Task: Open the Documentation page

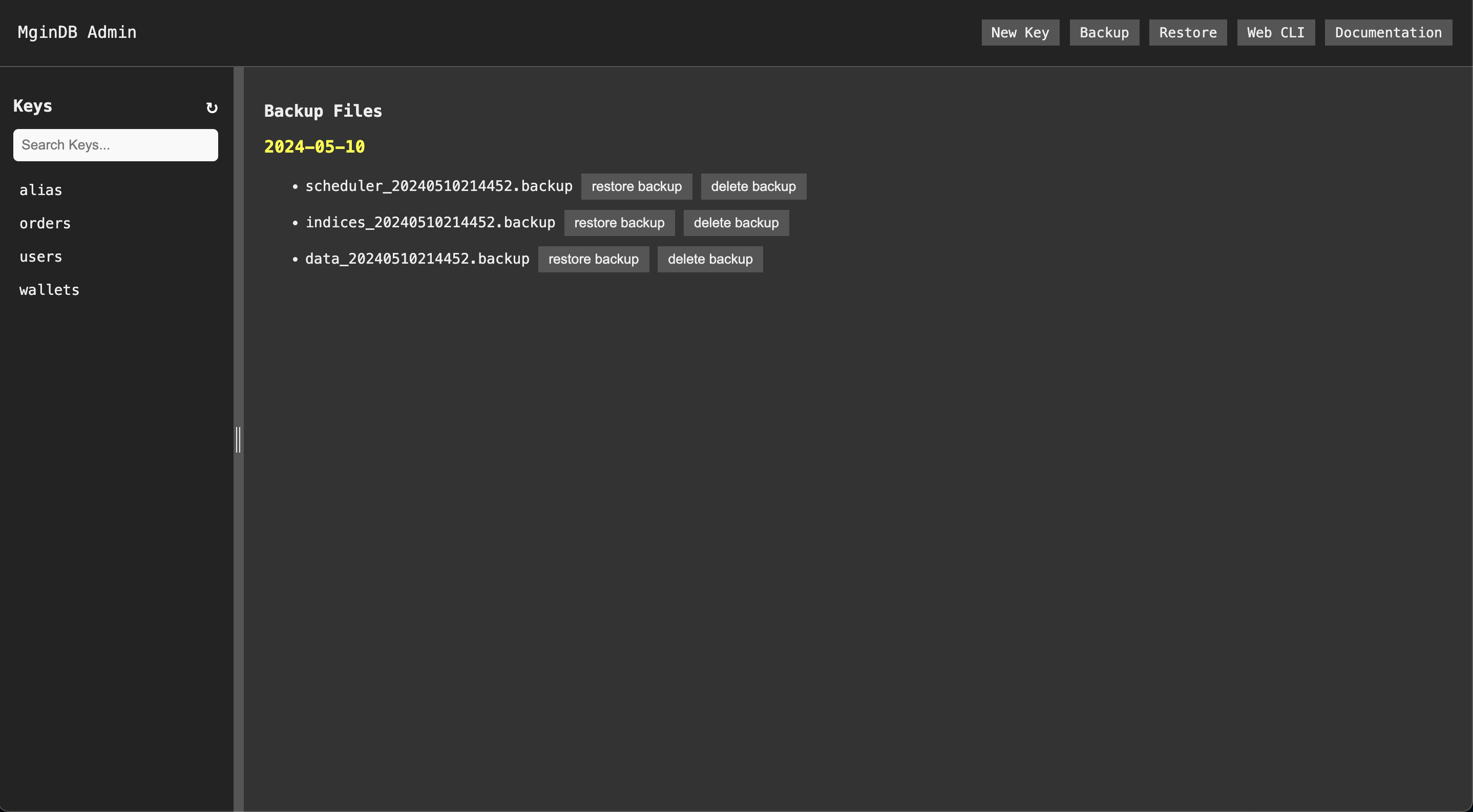Action: (x=1388, y=32)
